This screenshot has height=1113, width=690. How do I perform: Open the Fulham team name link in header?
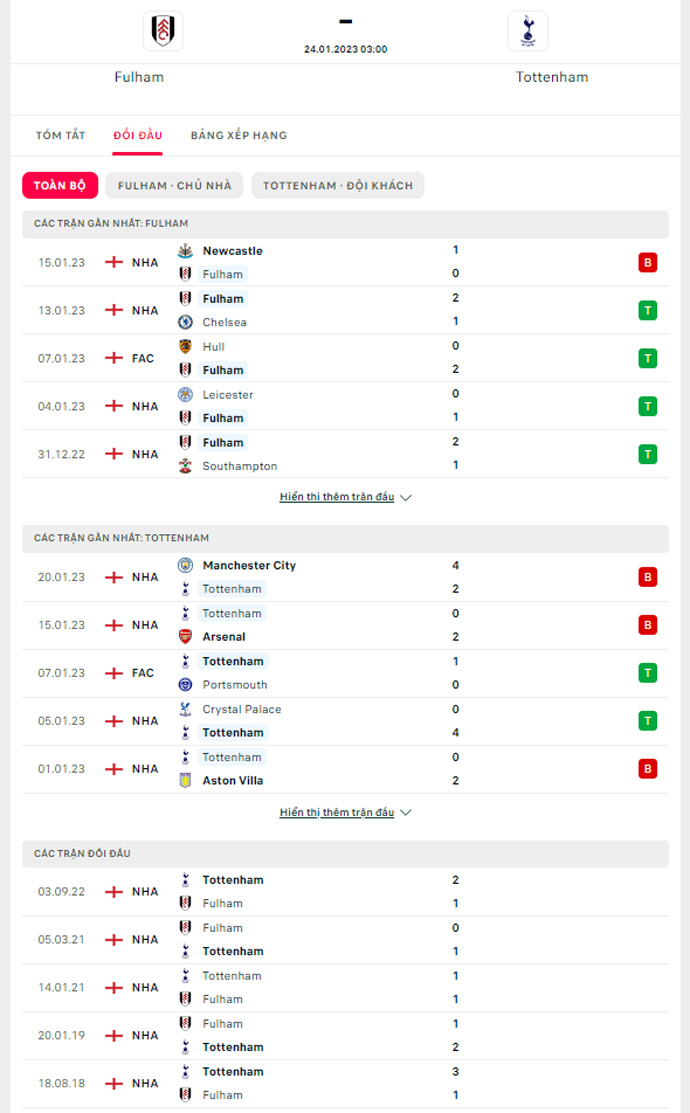pyautogui.click(x=139, y=77)
